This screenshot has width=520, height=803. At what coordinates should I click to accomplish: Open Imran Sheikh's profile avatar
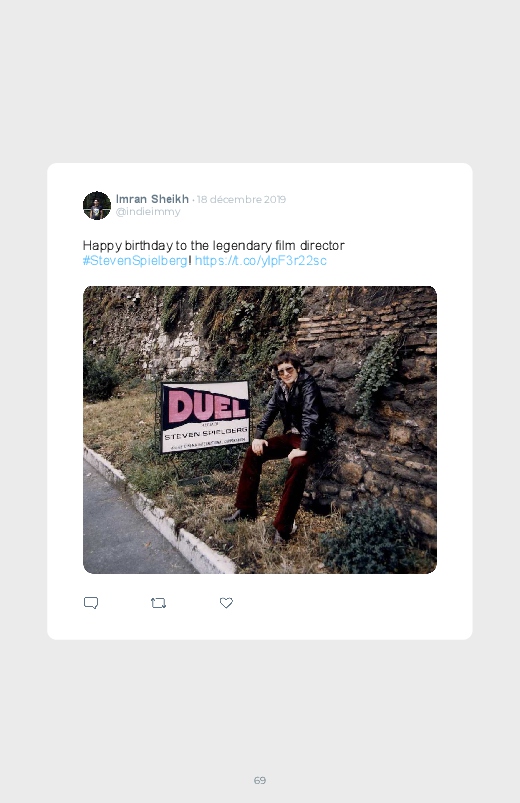pyautogui.click(x=97, y=205)
